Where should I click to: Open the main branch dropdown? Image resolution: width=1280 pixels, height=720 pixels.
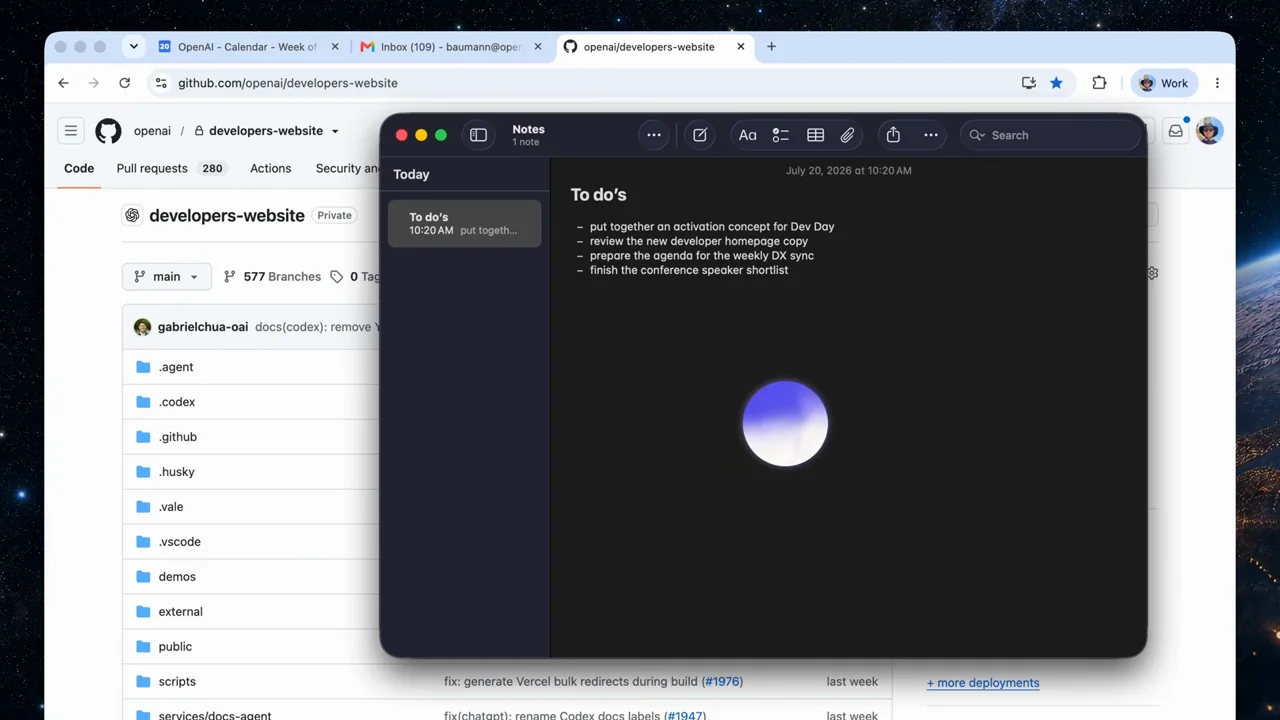167,277
